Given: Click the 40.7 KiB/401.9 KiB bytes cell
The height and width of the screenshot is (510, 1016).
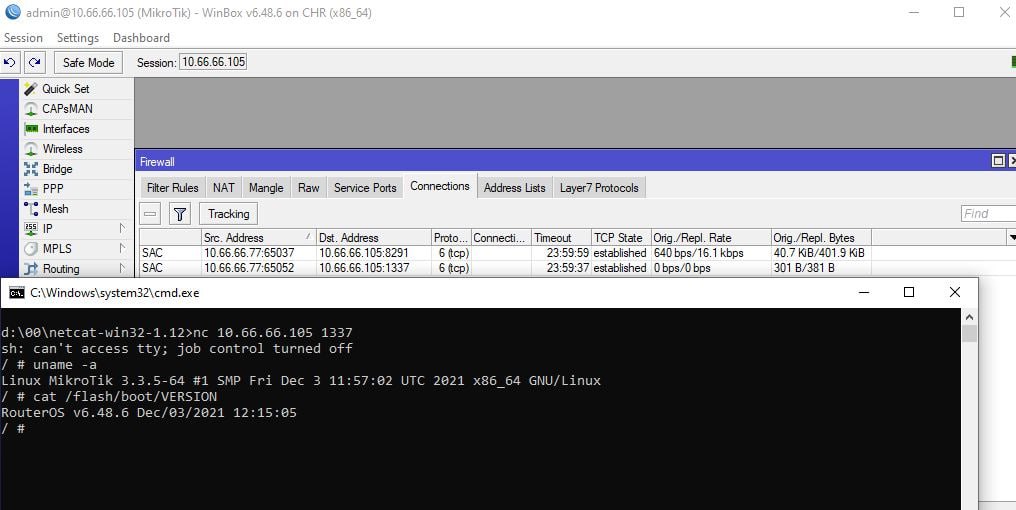Looking at the screenshot, I should click(818, 253).
